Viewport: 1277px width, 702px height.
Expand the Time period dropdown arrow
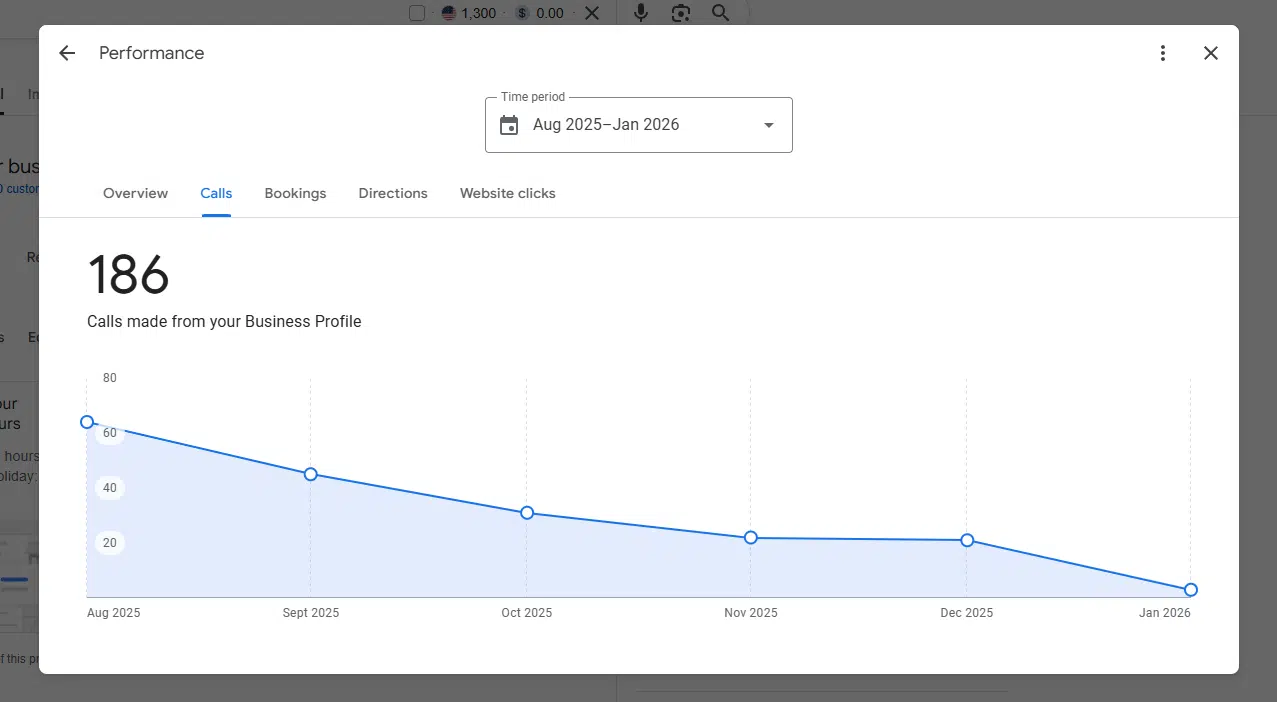pyautogui.click(x=768, y=125)
